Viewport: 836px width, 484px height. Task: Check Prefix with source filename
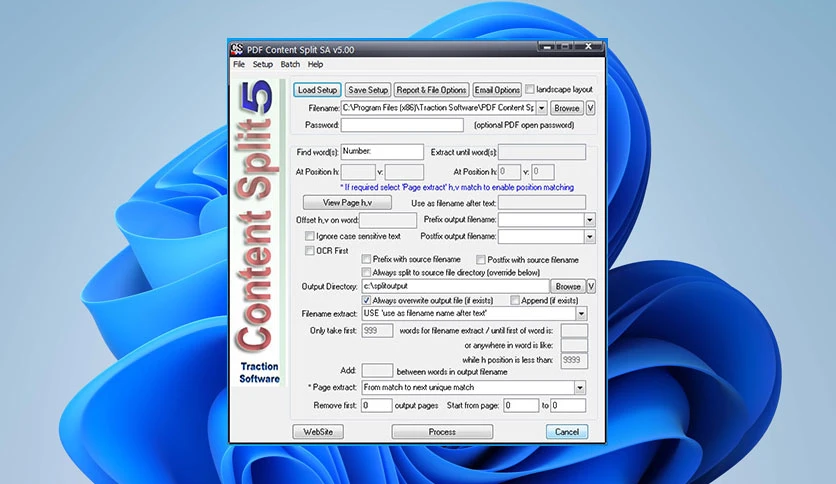pyautogui.click(x=366, y=259)
